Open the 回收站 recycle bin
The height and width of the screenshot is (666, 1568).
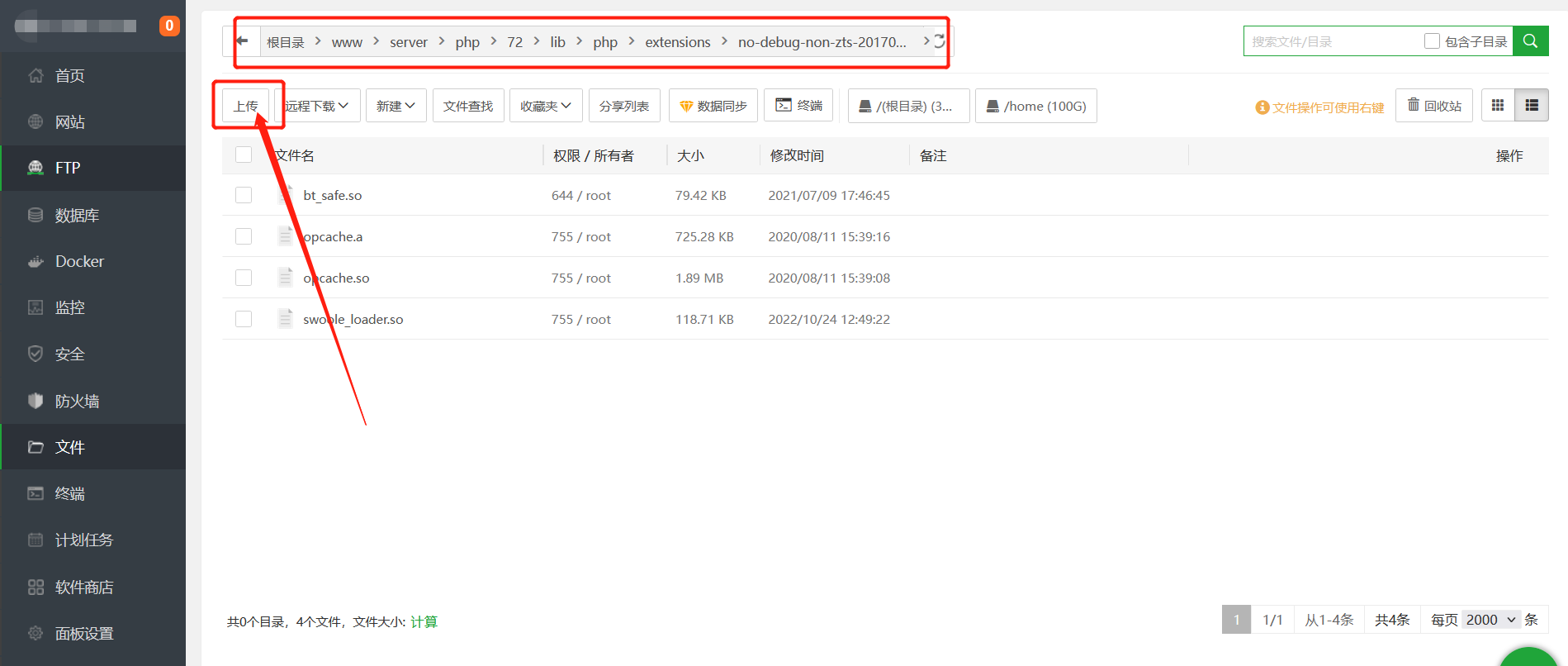(x=1434, y=106)
